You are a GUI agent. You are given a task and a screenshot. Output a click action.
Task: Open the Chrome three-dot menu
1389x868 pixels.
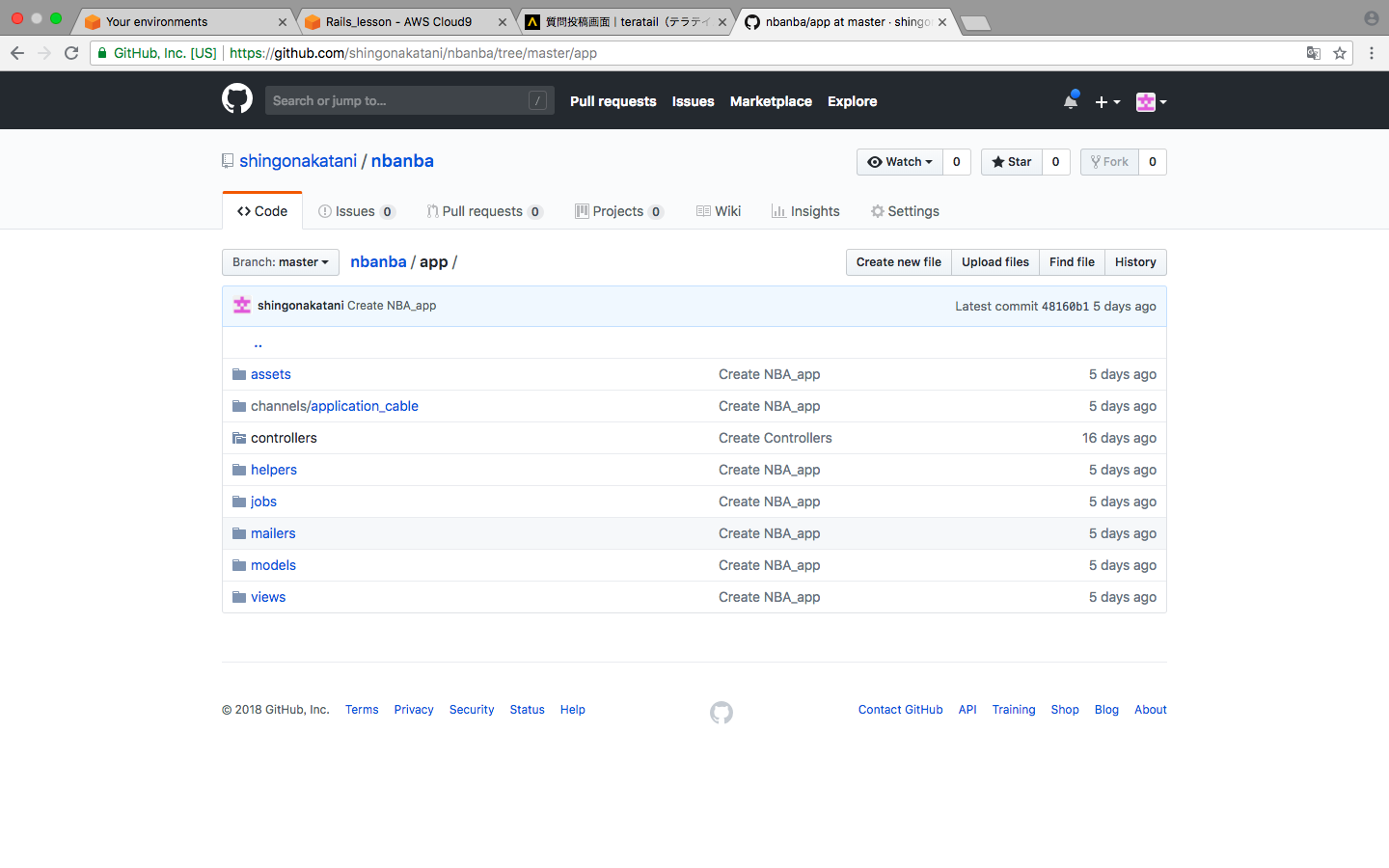coord(1372,53)
